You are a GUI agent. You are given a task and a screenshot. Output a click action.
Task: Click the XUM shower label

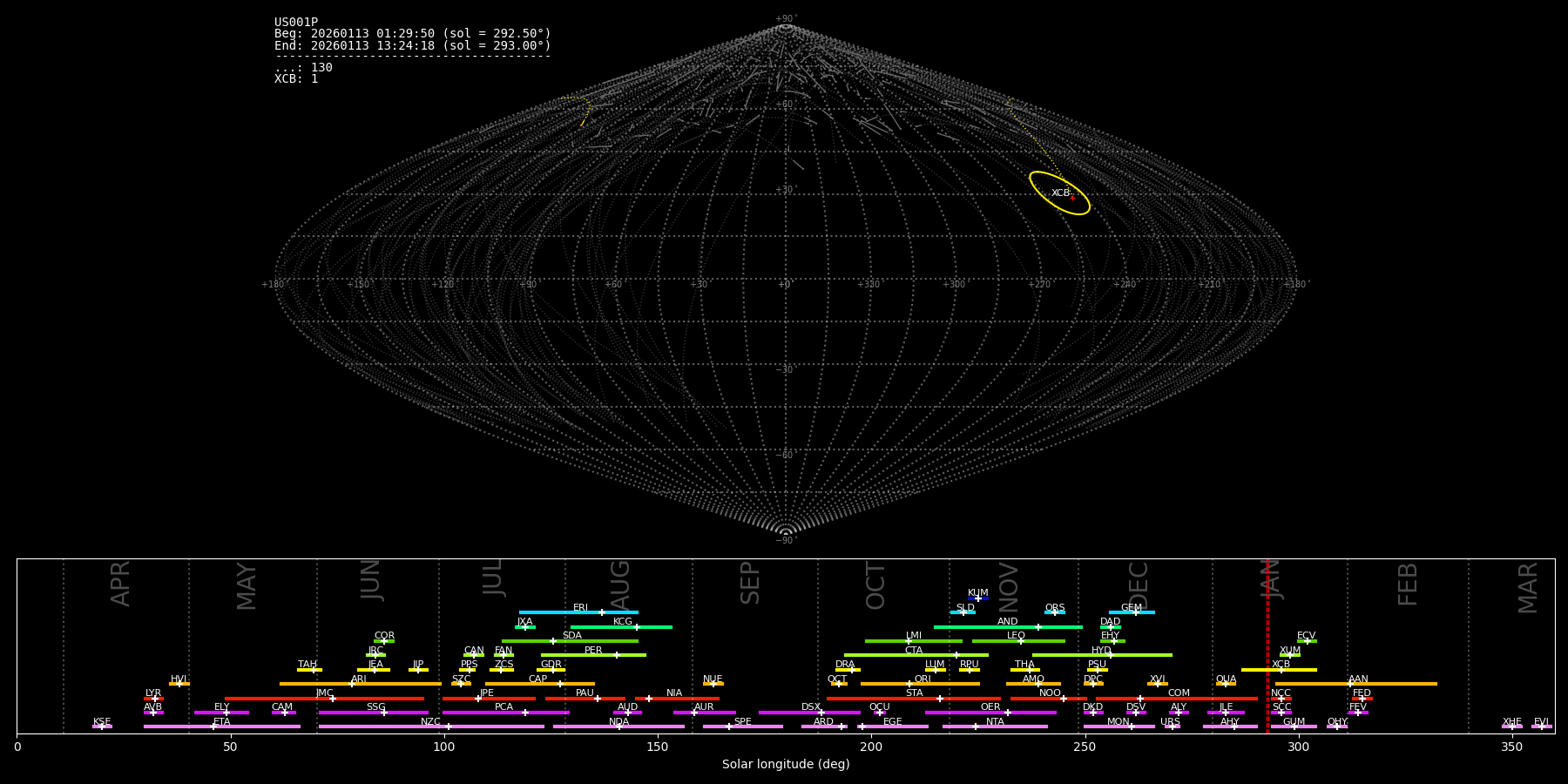[x=1290, y=650]
